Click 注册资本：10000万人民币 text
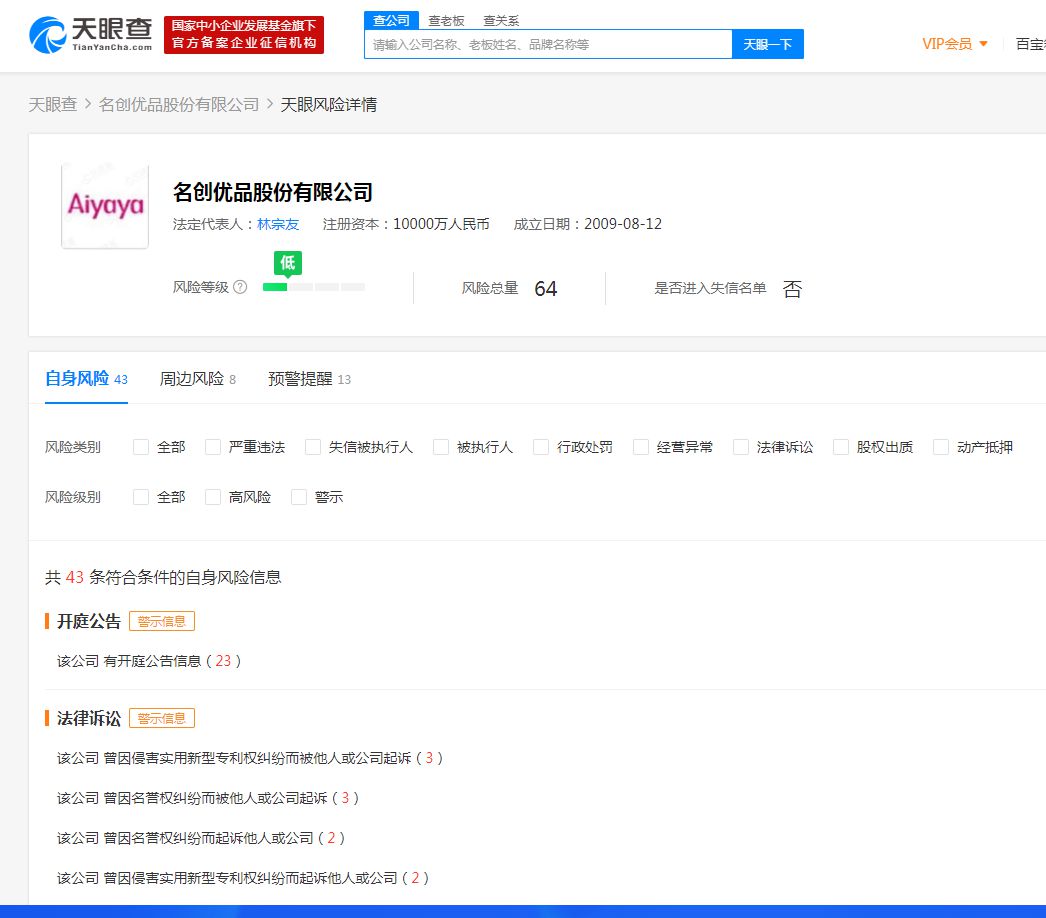 pos(406,224)
